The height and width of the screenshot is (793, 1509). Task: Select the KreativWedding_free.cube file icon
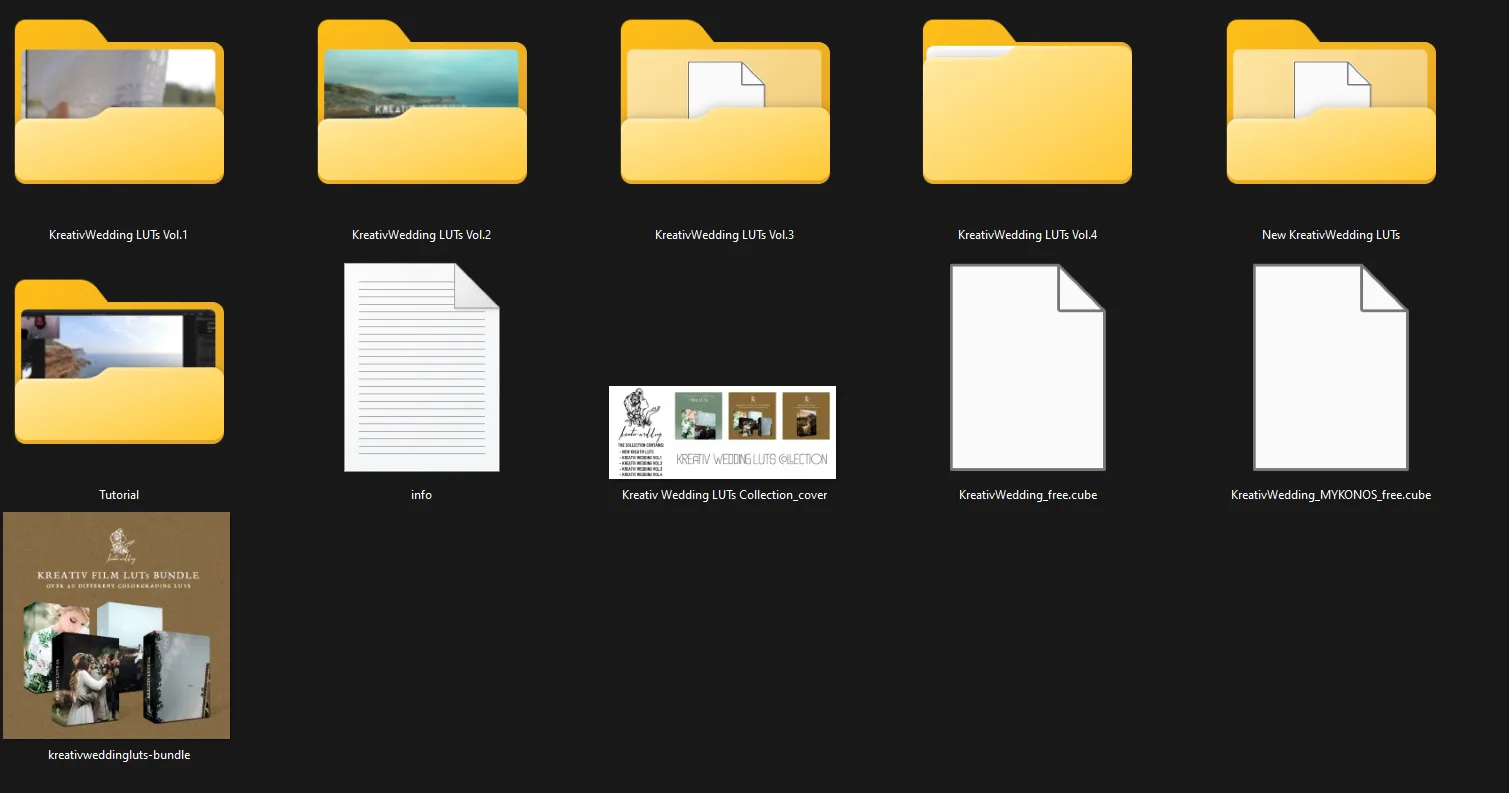pyautogui.click(x=1027, y=367)
